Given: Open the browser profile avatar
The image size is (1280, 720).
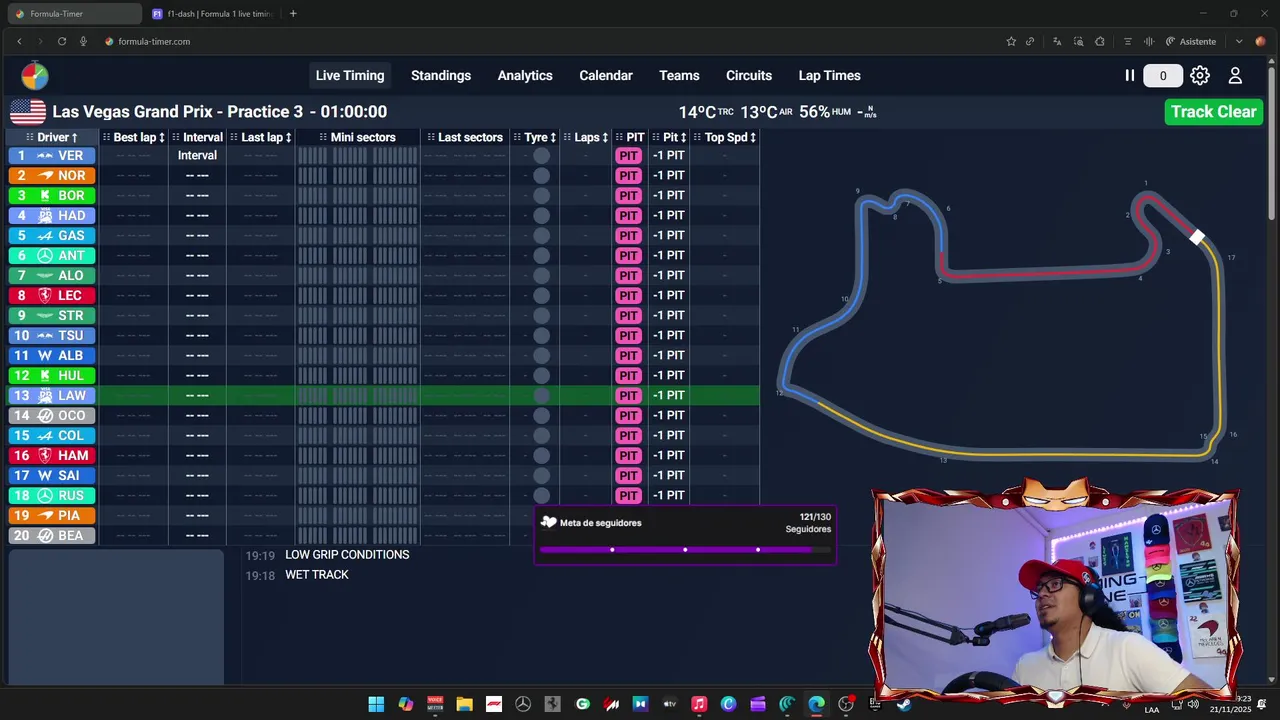Looking at the screenshot, I should tap(1260, 41).
